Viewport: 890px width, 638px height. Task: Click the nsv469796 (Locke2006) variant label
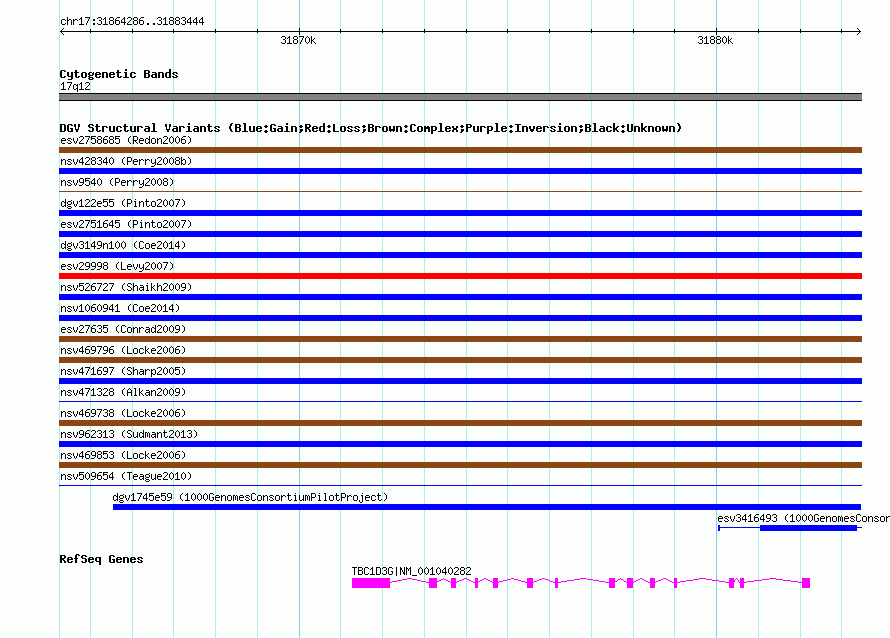(123, 350)
